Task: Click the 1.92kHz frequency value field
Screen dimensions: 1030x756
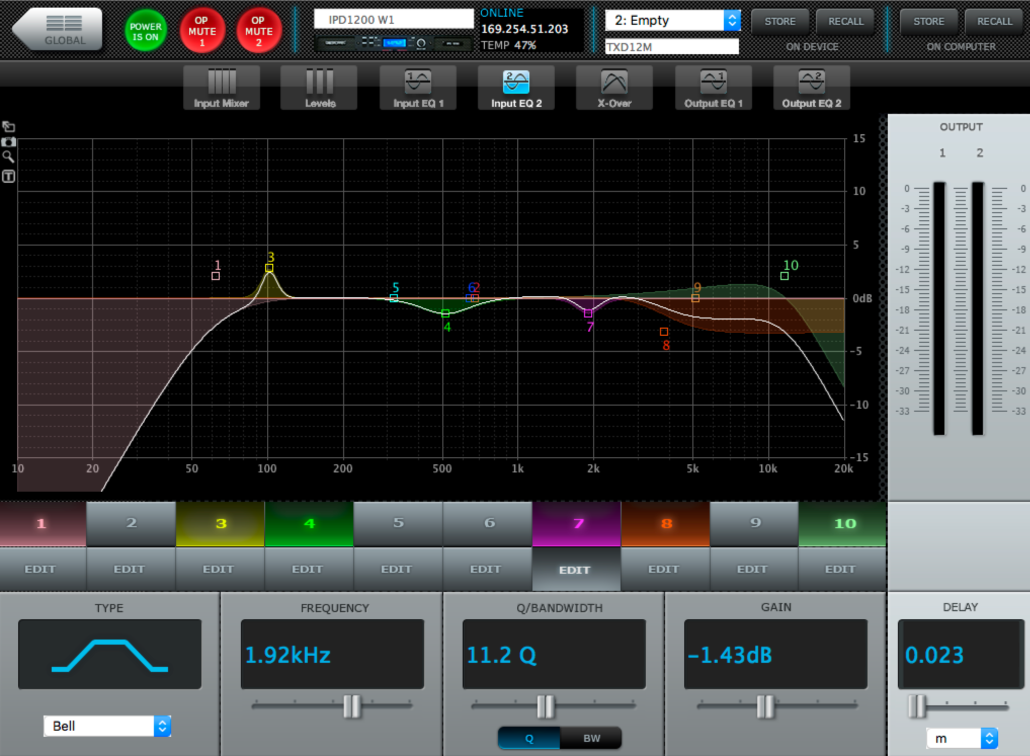Action: point(332,654)
